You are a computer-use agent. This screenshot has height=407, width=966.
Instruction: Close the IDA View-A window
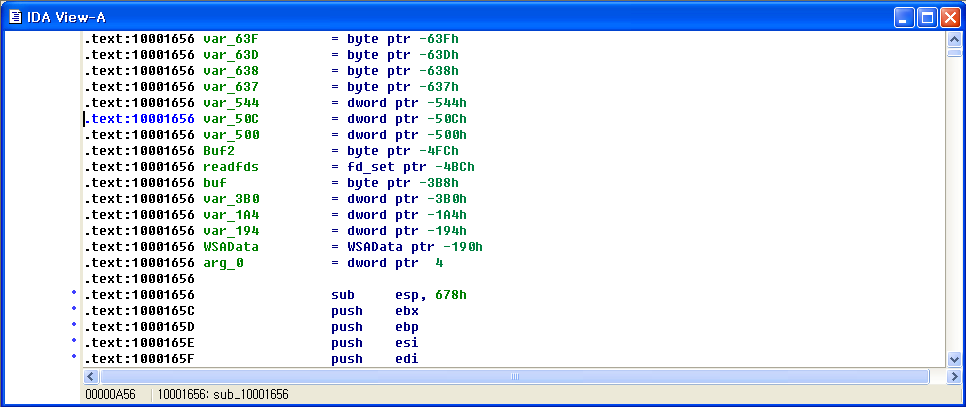[x=949, y=18]
